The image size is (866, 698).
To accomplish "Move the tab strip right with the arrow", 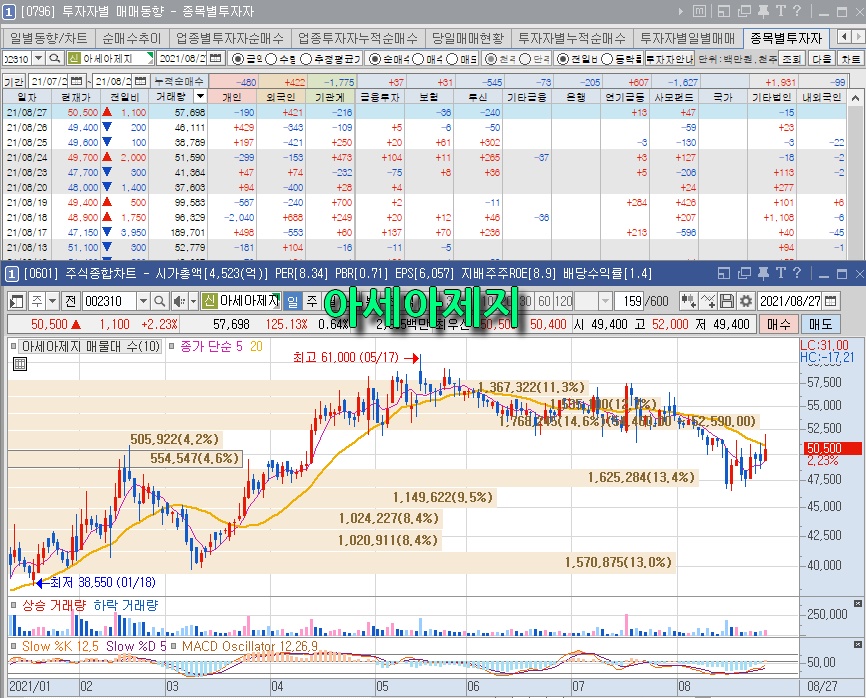I will (x=858, y=37).
